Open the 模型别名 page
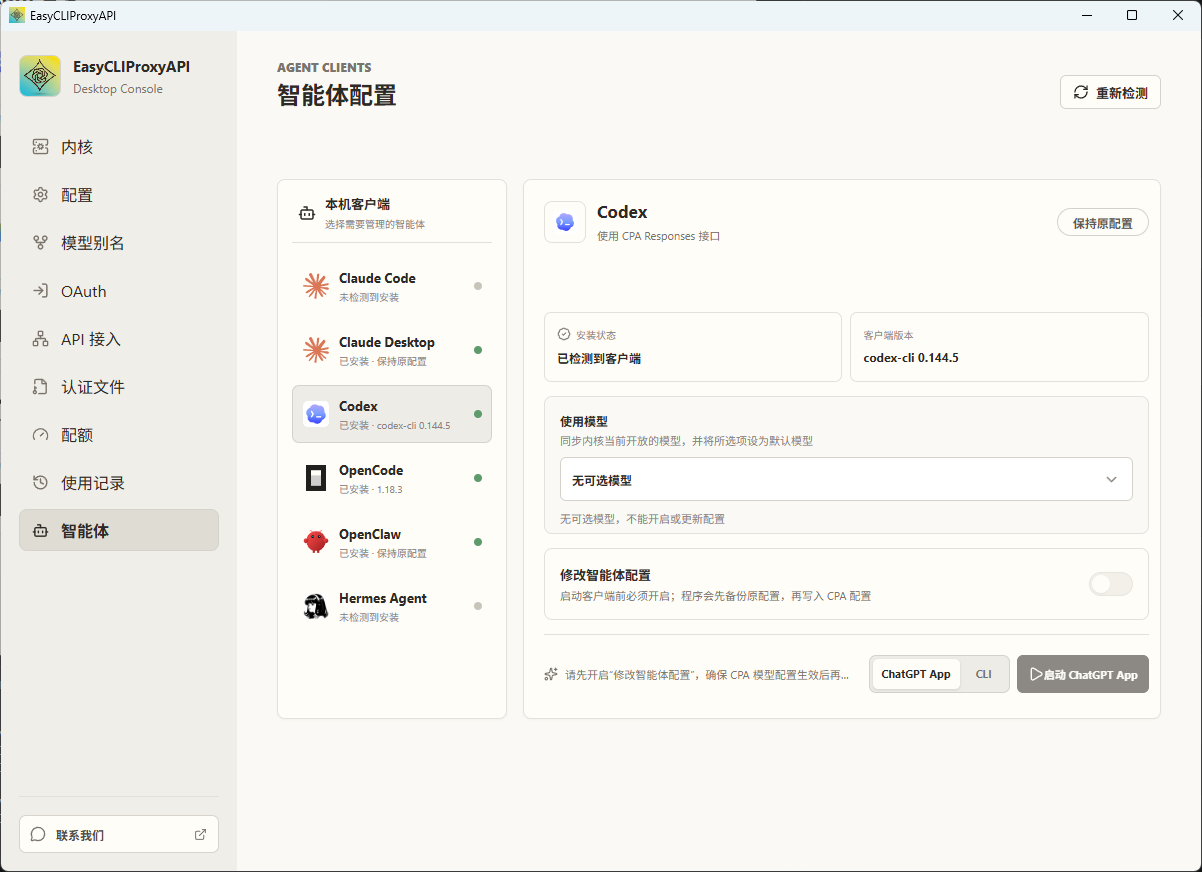 tap(119, 243)
